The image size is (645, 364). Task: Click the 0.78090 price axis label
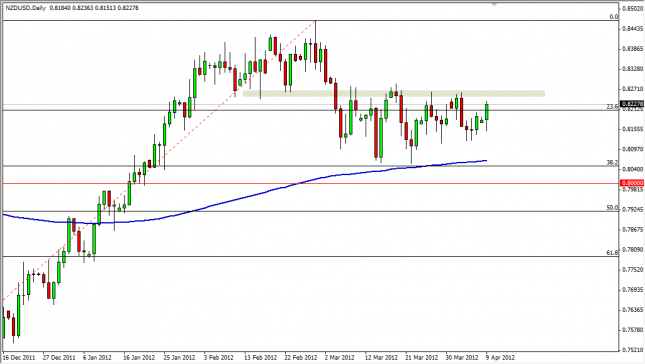click(x=633, y=250)
